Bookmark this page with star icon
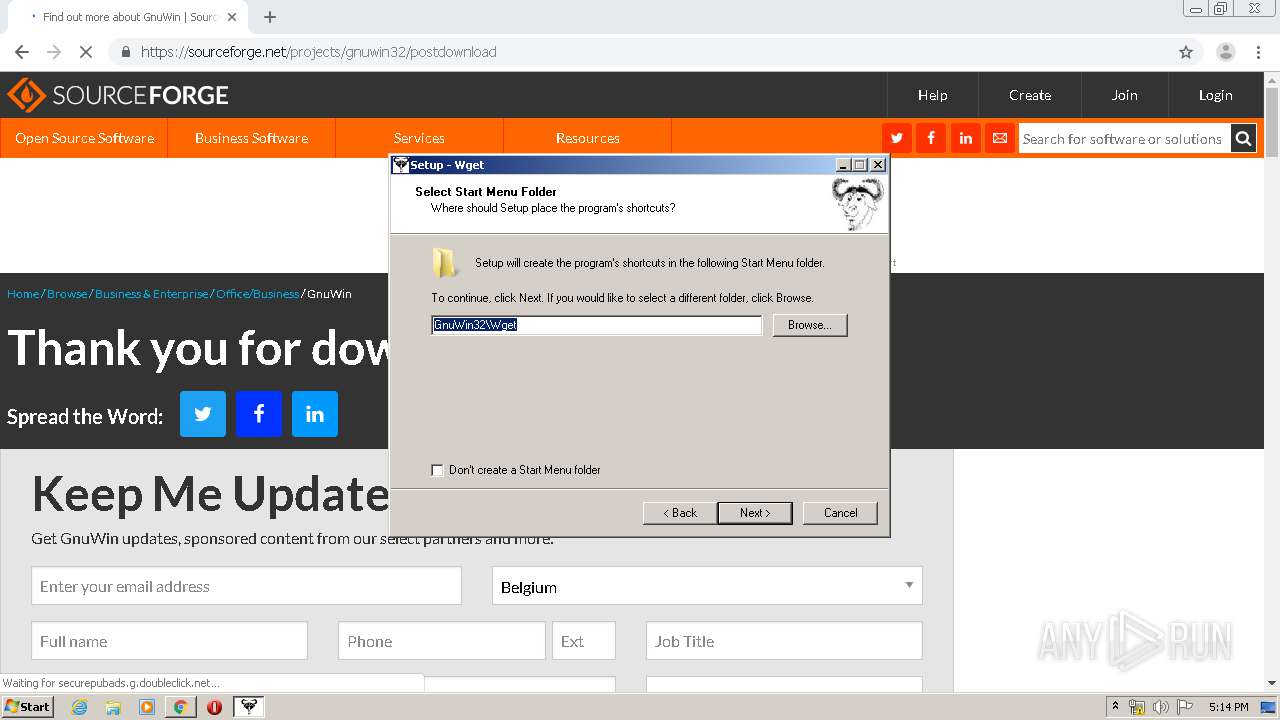The width and height of the screenshot is (1280, 720). point(1186,52)
